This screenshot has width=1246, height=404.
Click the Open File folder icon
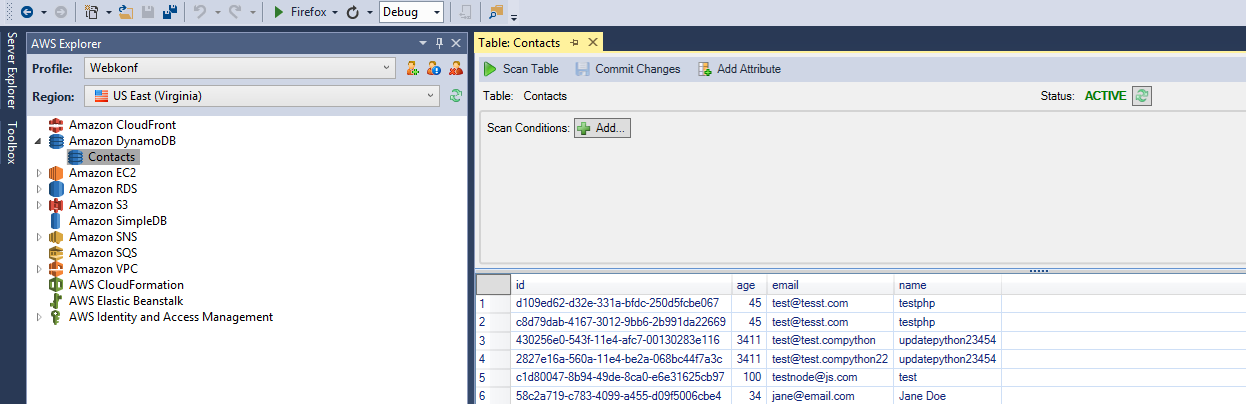(x=126, y=12)
